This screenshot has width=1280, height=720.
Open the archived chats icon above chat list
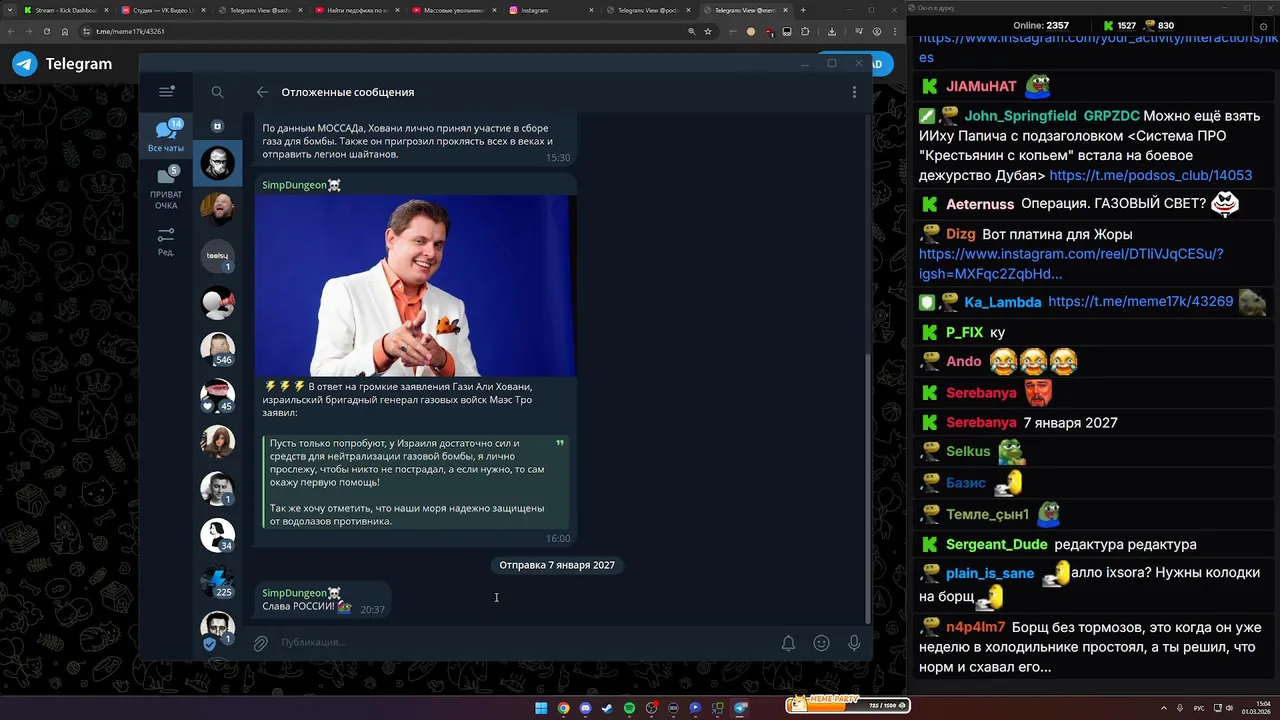[217, 126]
